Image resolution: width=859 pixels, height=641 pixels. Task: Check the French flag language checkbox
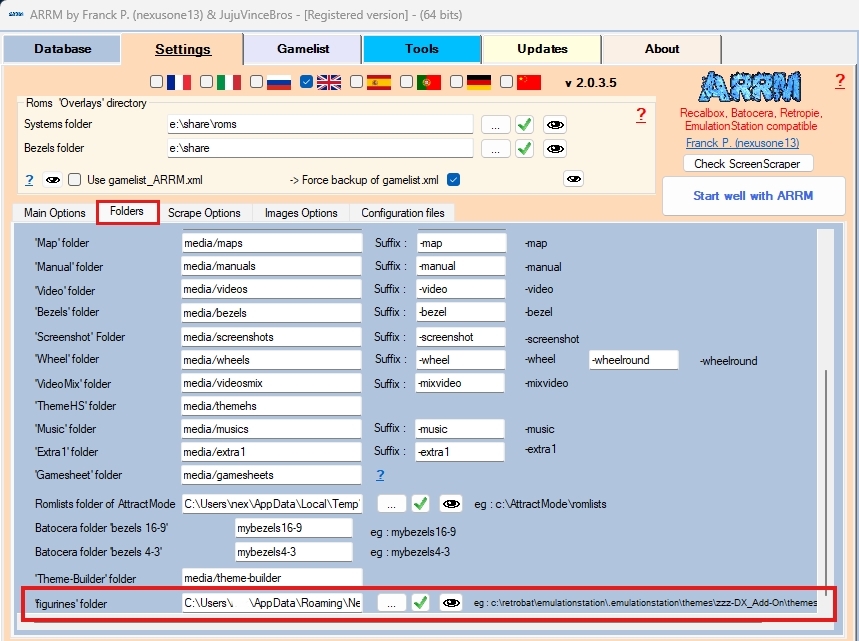pos(156,82)
